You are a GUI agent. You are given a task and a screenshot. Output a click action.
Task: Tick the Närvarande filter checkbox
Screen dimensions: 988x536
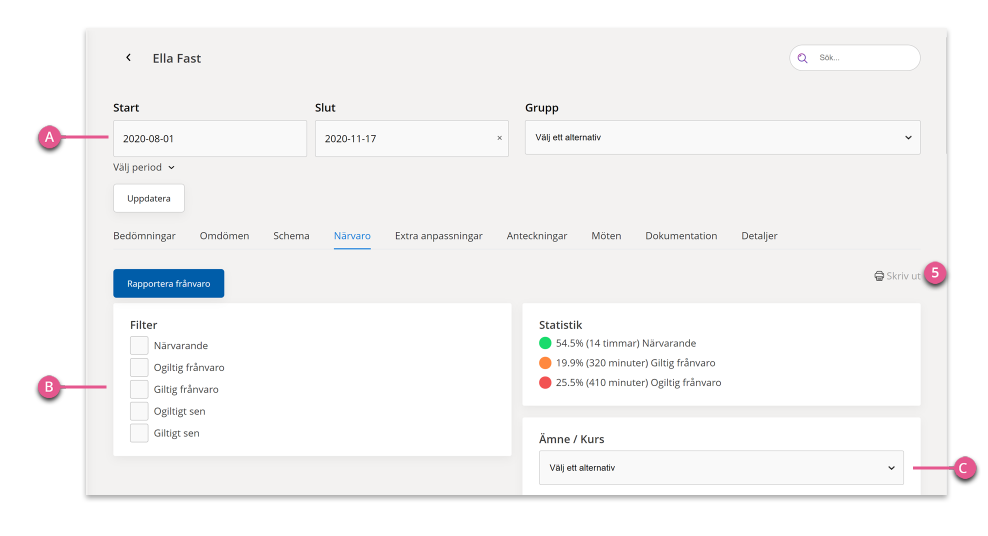(139, 345)
